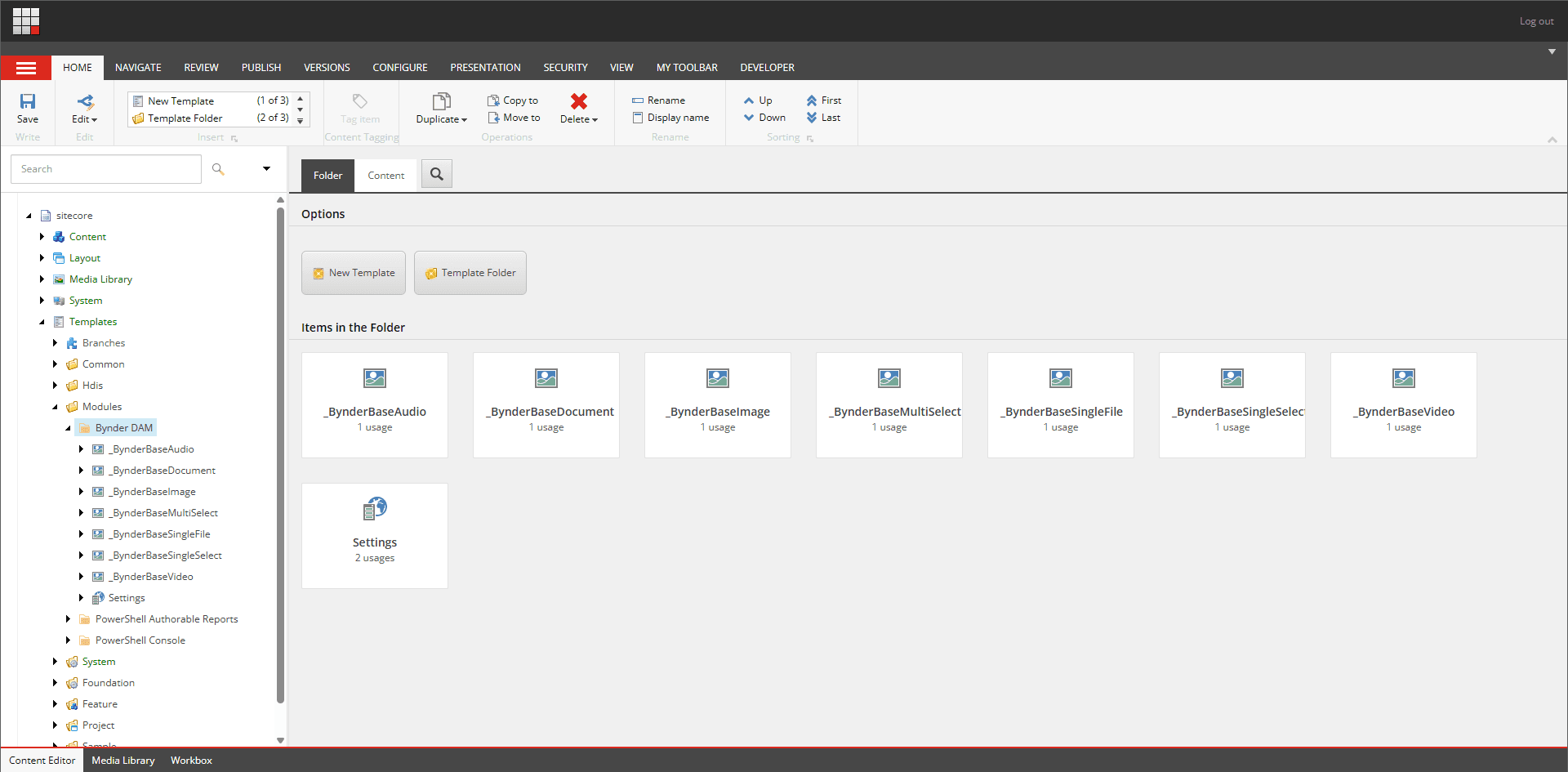Select _BynderBaseSingleSelect in the tree
Image resolution: width=1568 pixels, height=772 pixels.
point(167,556)
